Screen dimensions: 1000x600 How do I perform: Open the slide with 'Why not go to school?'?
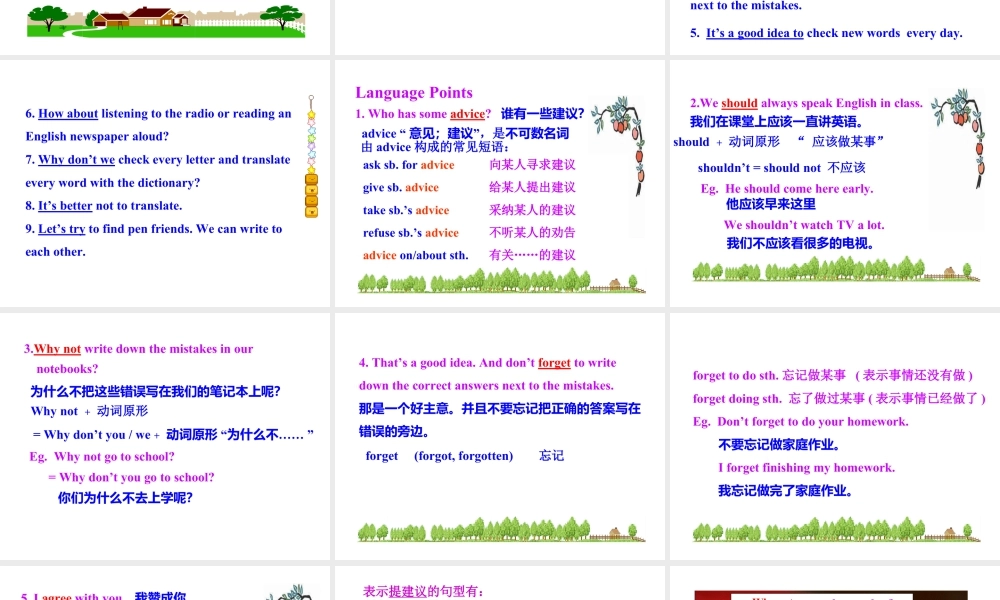(165, 436)
